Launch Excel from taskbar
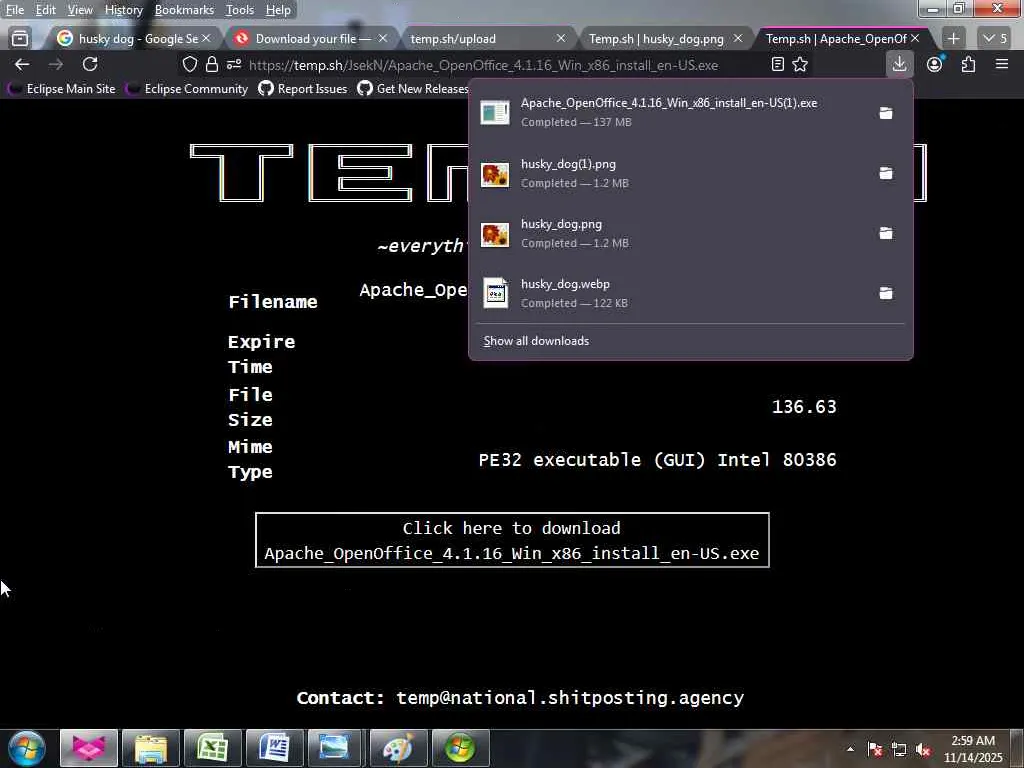 coord(213,748)
